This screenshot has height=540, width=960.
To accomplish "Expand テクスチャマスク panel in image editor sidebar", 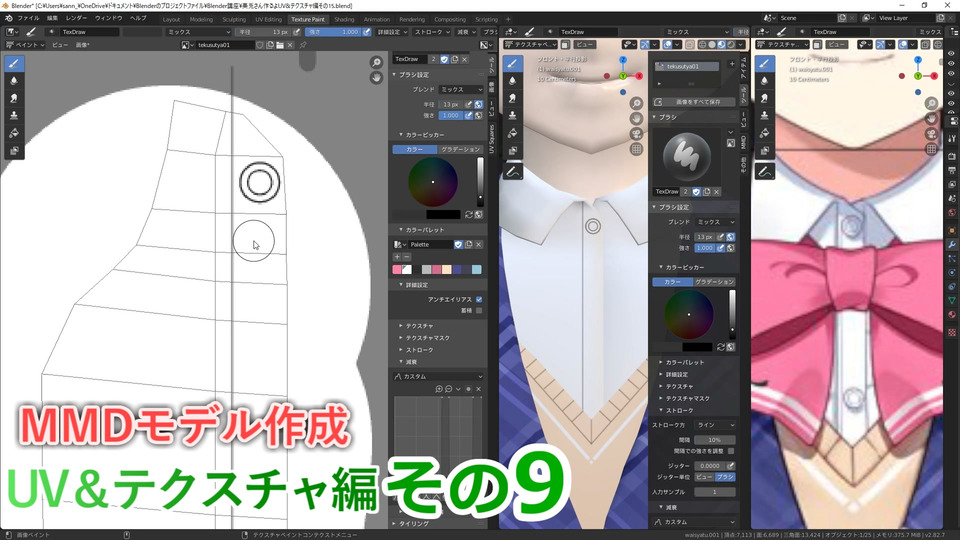I will [x=427, y=338].
